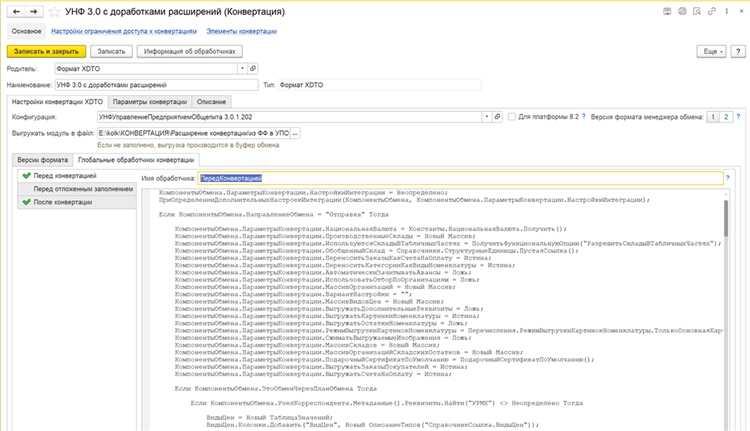
Task: Click the Имя обработчика input field
Action: (x=460, y=178)
